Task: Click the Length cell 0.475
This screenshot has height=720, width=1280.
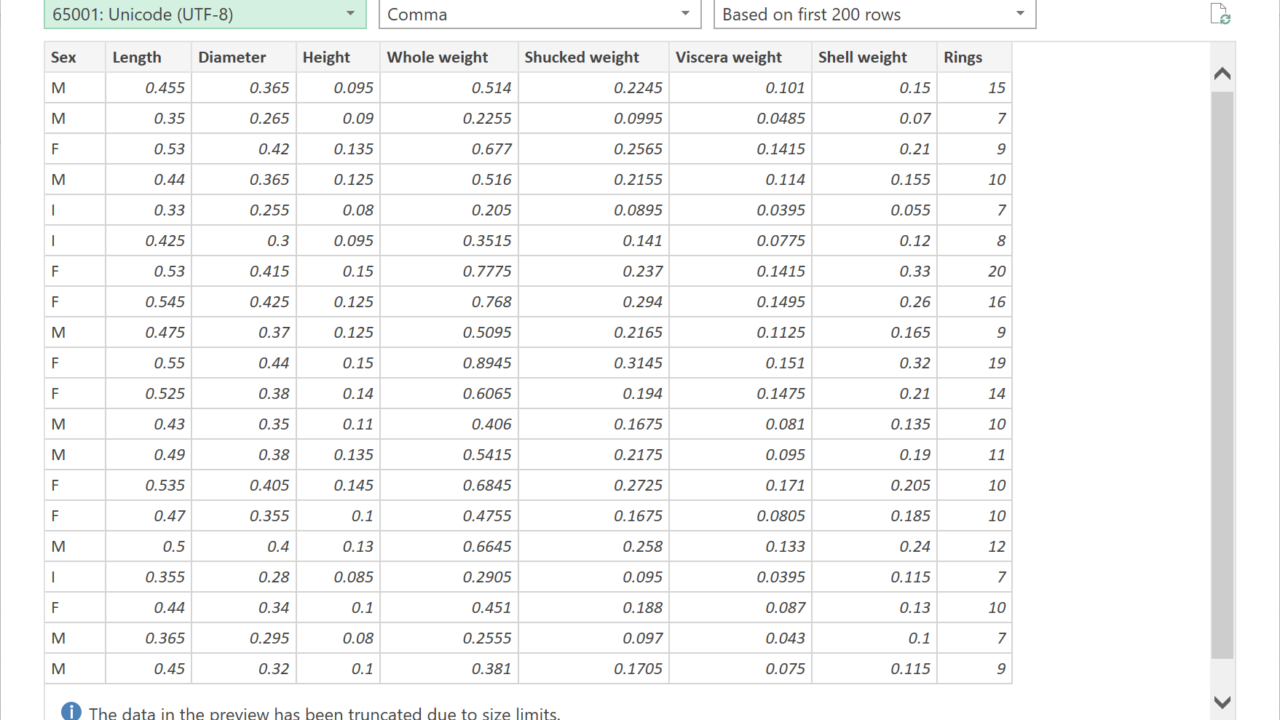Action: pos(148,333)
